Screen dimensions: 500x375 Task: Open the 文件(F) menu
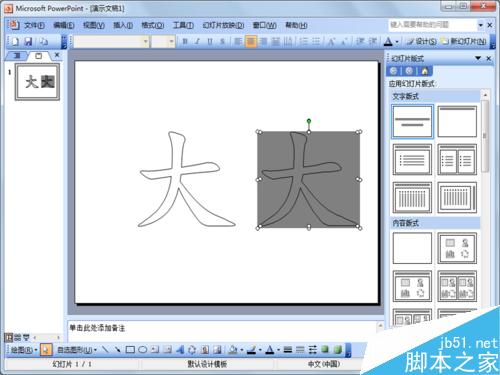coord(34,25)
